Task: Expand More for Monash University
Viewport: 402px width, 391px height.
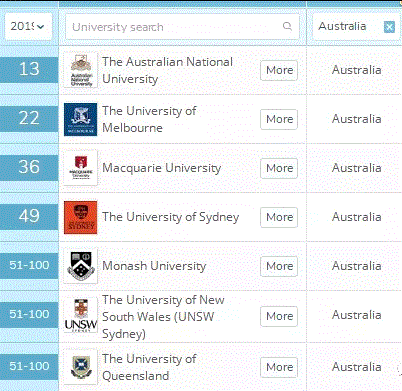Action: point(279,266)
